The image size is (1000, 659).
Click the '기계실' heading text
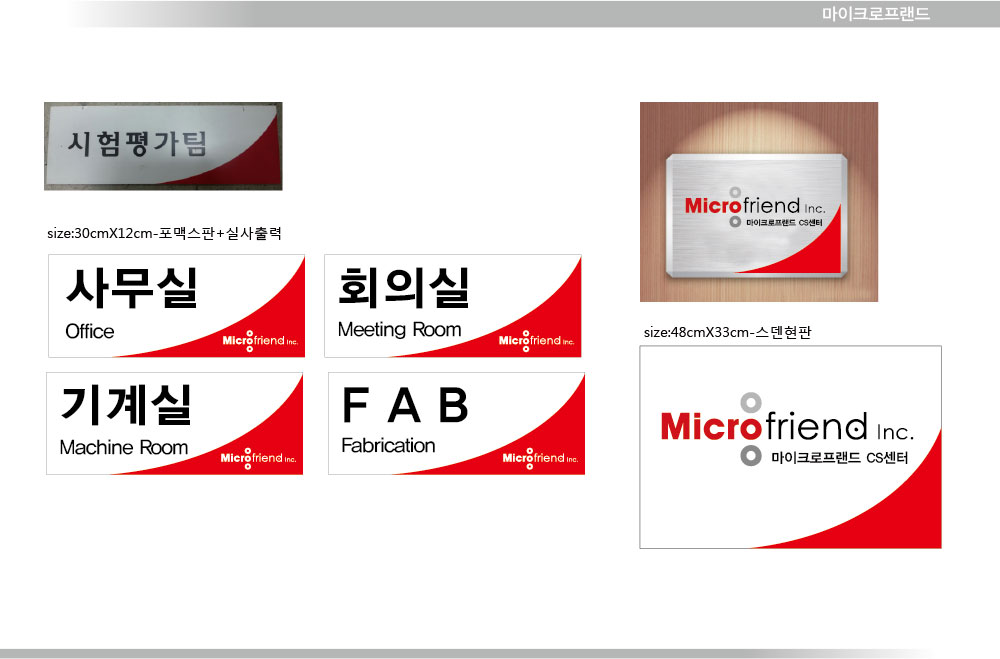[126, 404]
